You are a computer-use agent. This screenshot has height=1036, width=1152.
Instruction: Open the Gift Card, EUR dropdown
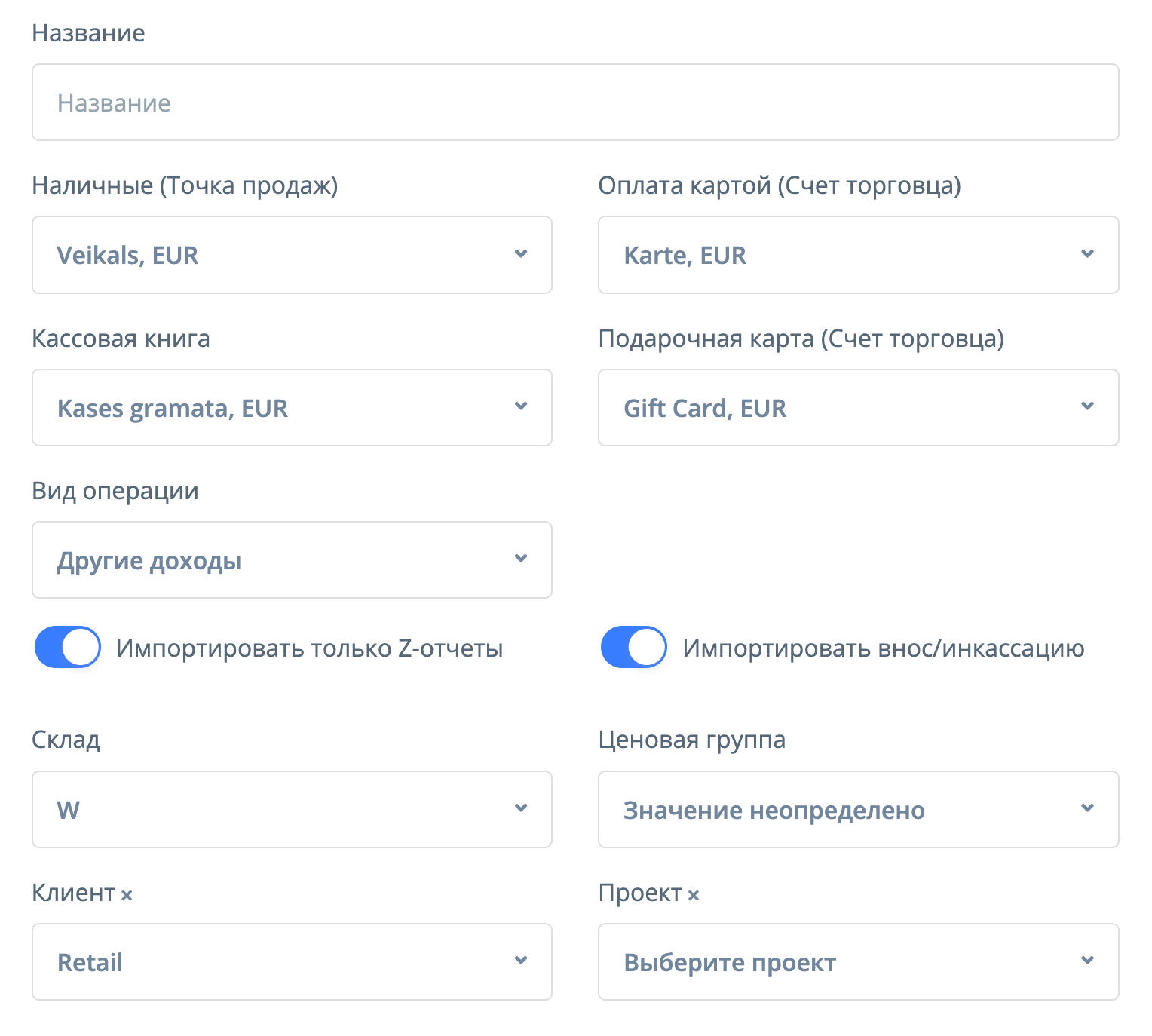tap(857, 407)
